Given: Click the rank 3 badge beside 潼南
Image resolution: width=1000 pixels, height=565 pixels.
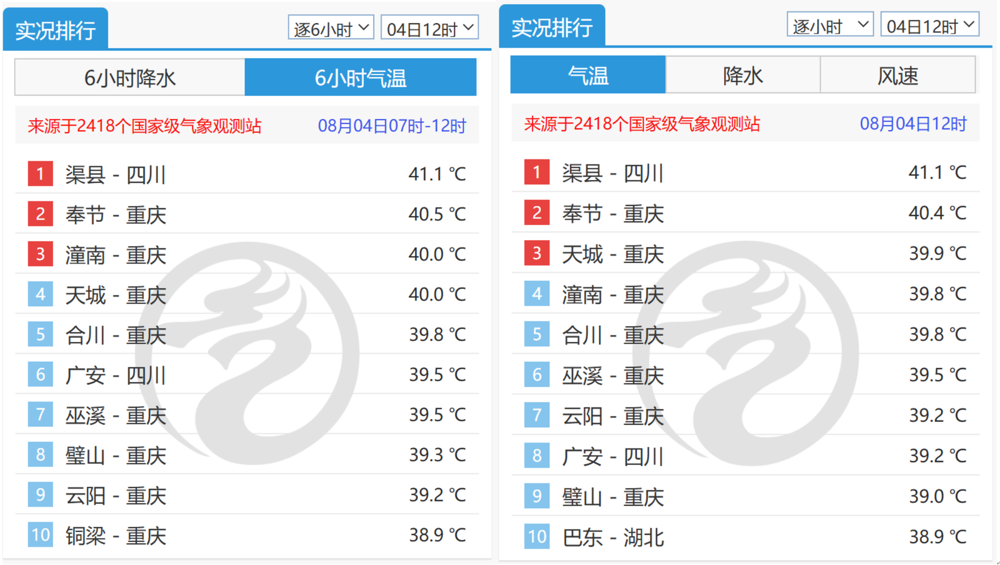Looking at the screenshot, I should coord(40,254).
